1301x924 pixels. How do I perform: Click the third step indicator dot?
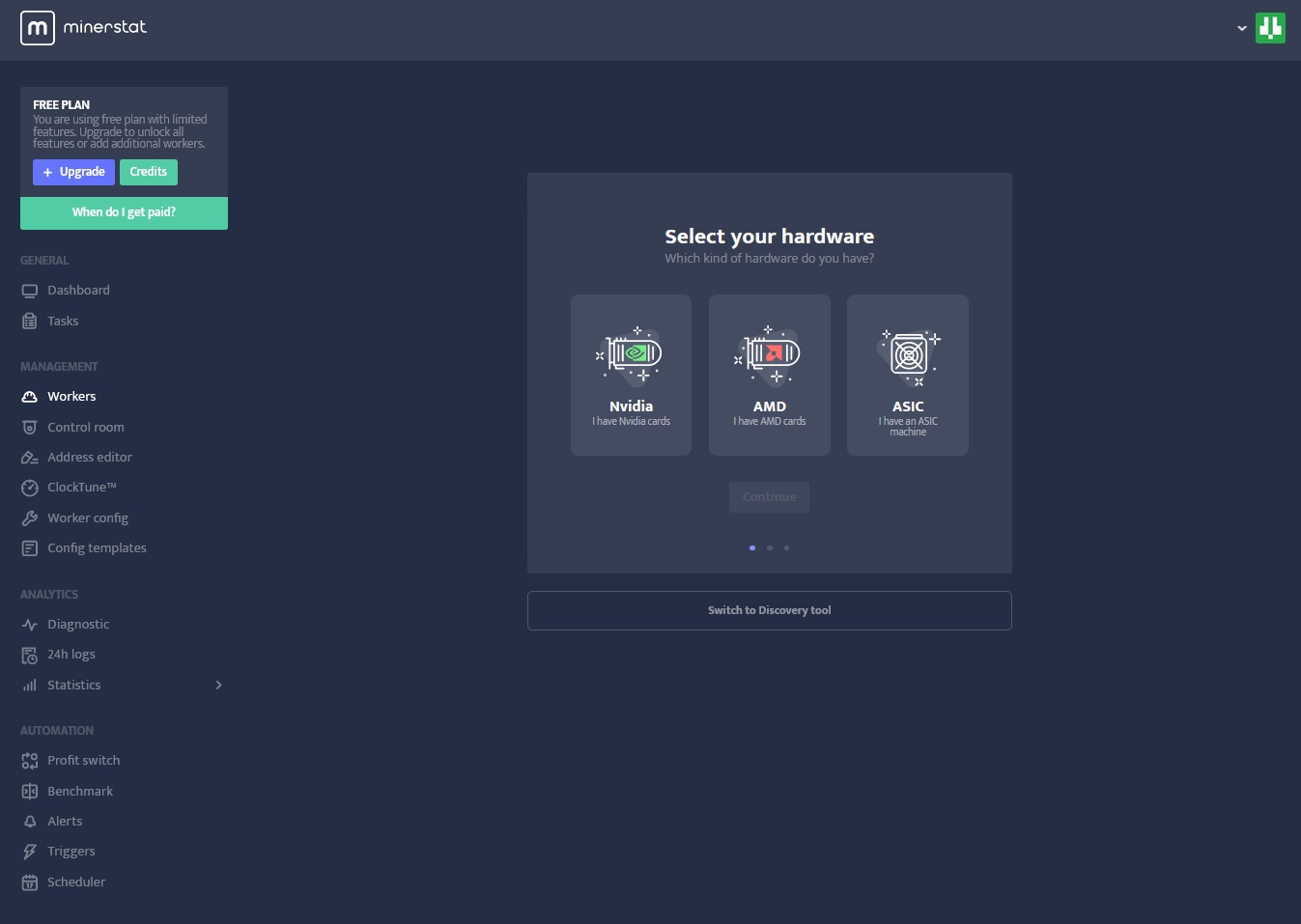click(x=787, y=548)
